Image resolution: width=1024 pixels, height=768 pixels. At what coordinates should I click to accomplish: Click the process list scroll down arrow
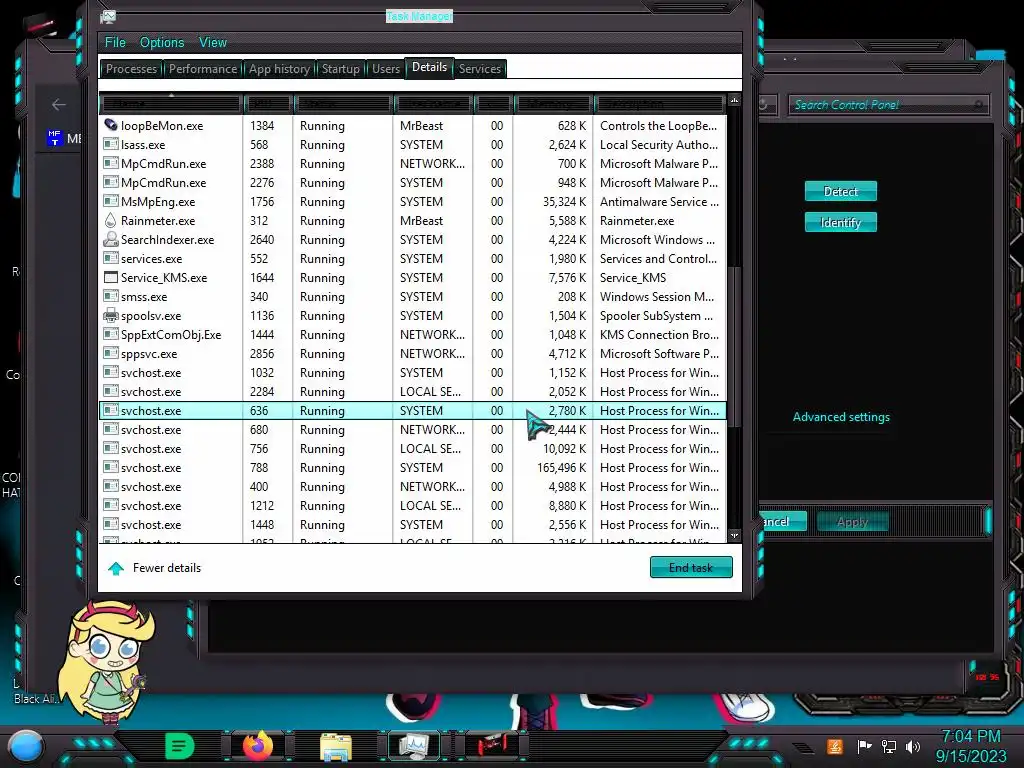point(734,536)
